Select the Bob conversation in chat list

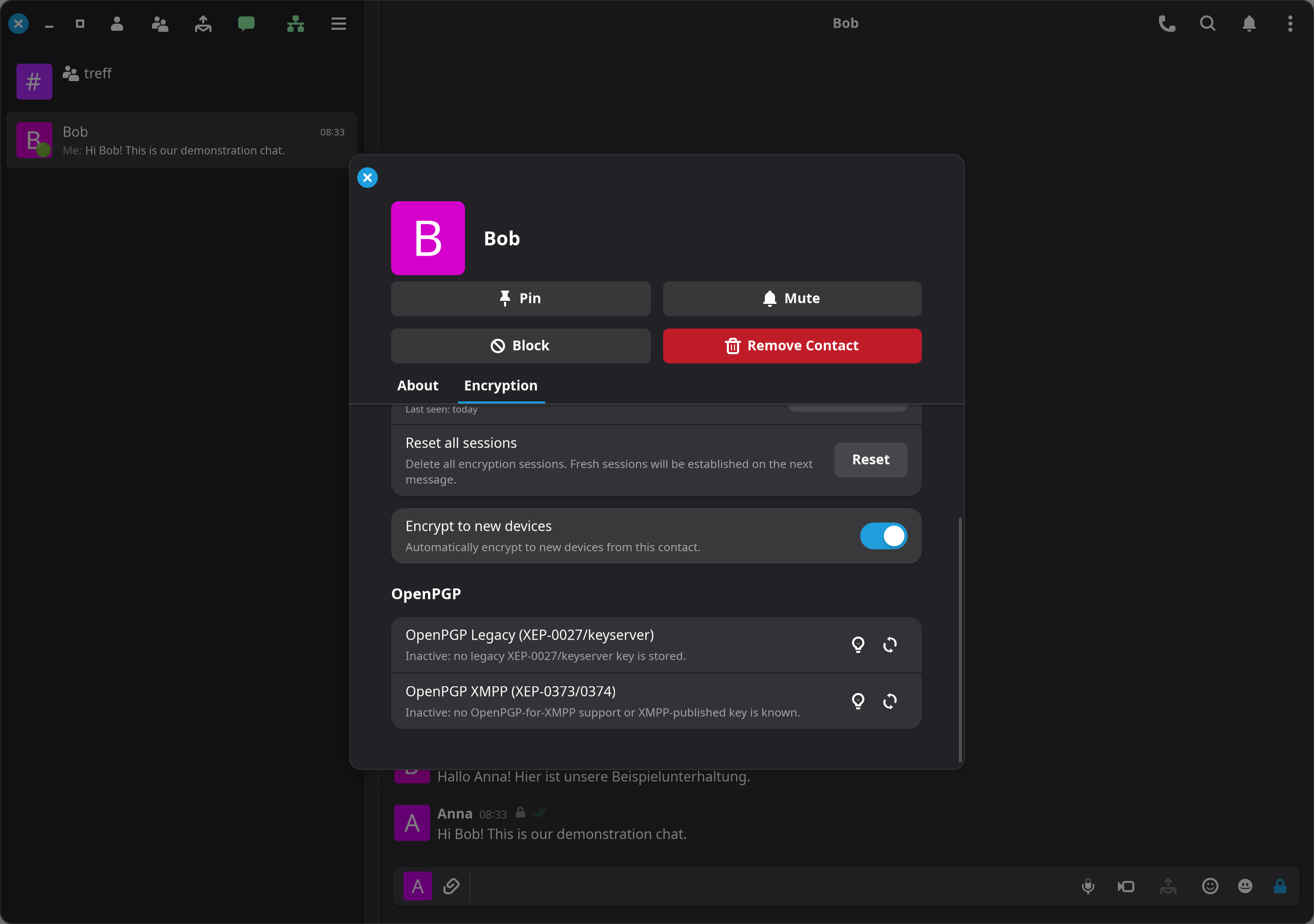[x=181, y=140]
